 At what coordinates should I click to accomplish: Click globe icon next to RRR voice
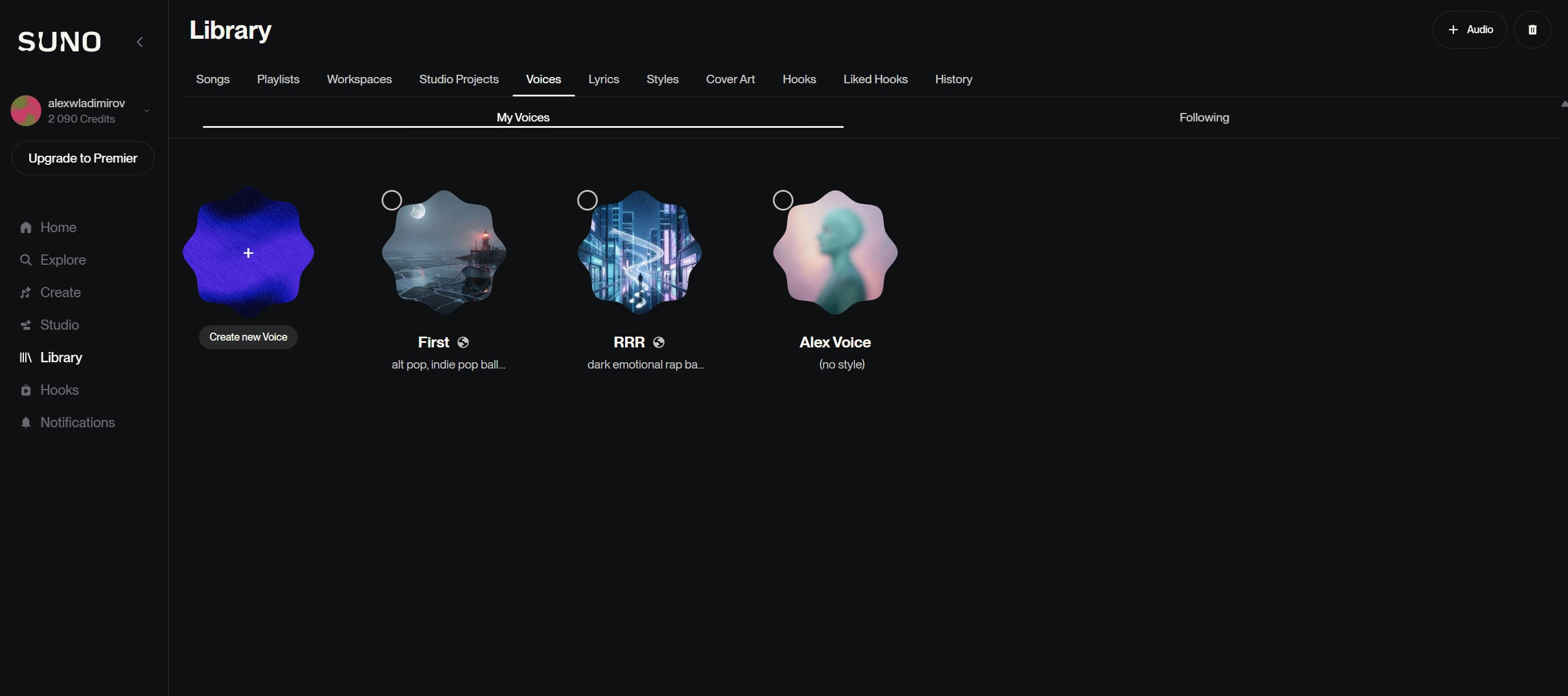click(x=659, y=342)
